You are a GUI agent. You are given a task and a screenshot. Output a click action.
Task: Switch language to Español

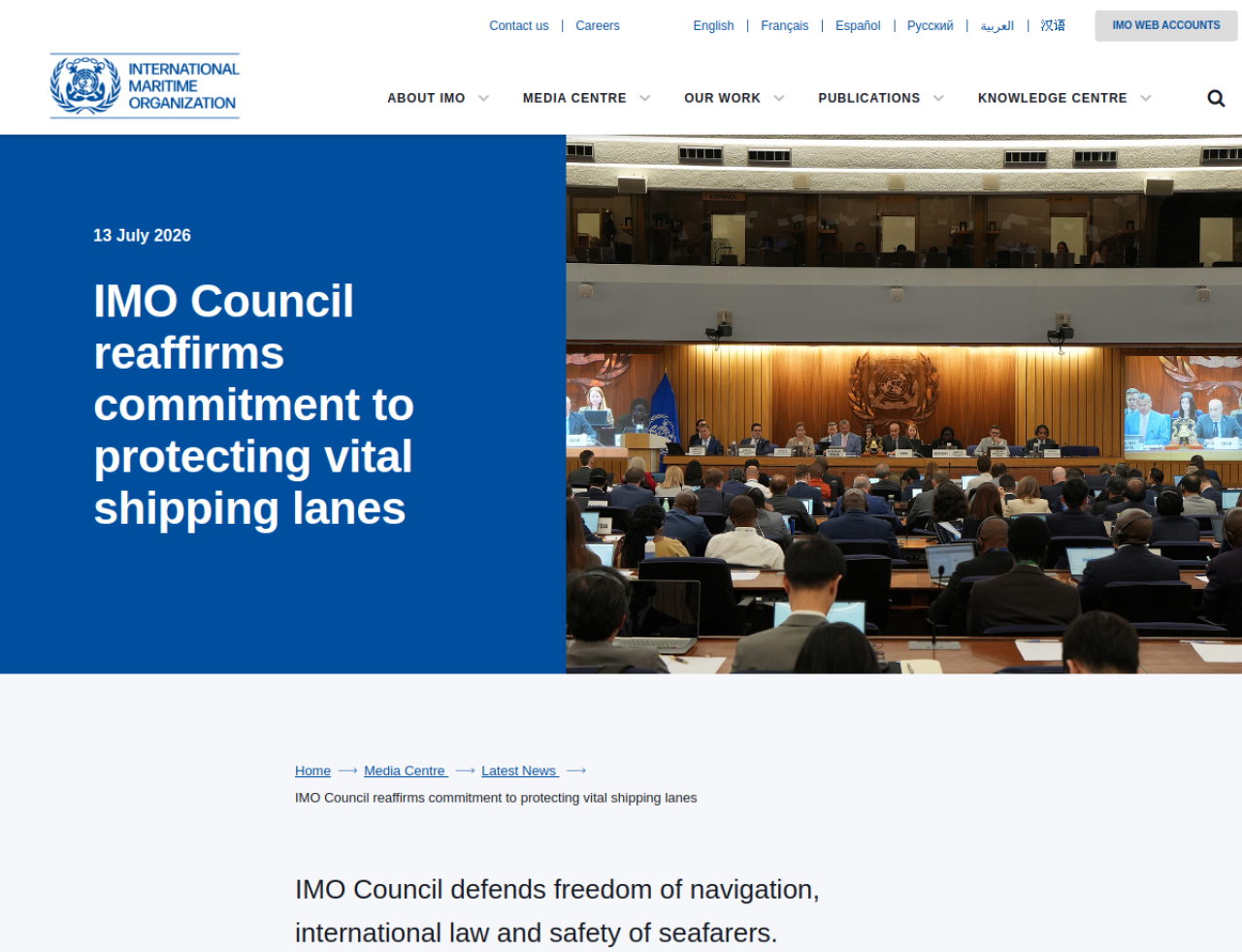[x=858, y=26]
